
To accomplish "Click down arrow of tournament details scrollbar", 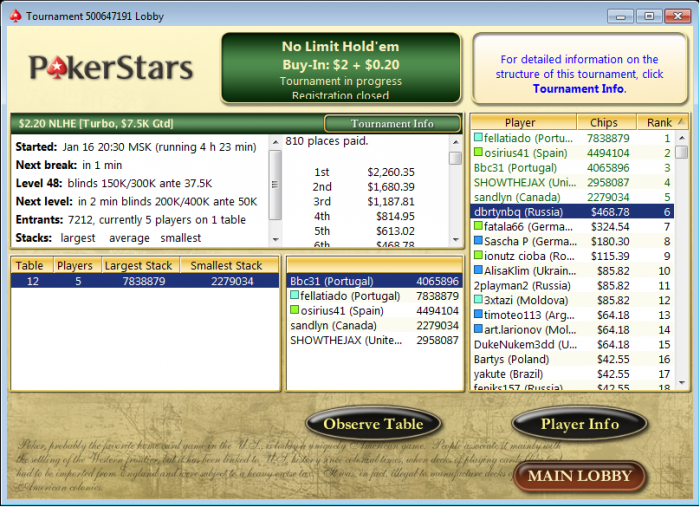I will coord(275,240).
